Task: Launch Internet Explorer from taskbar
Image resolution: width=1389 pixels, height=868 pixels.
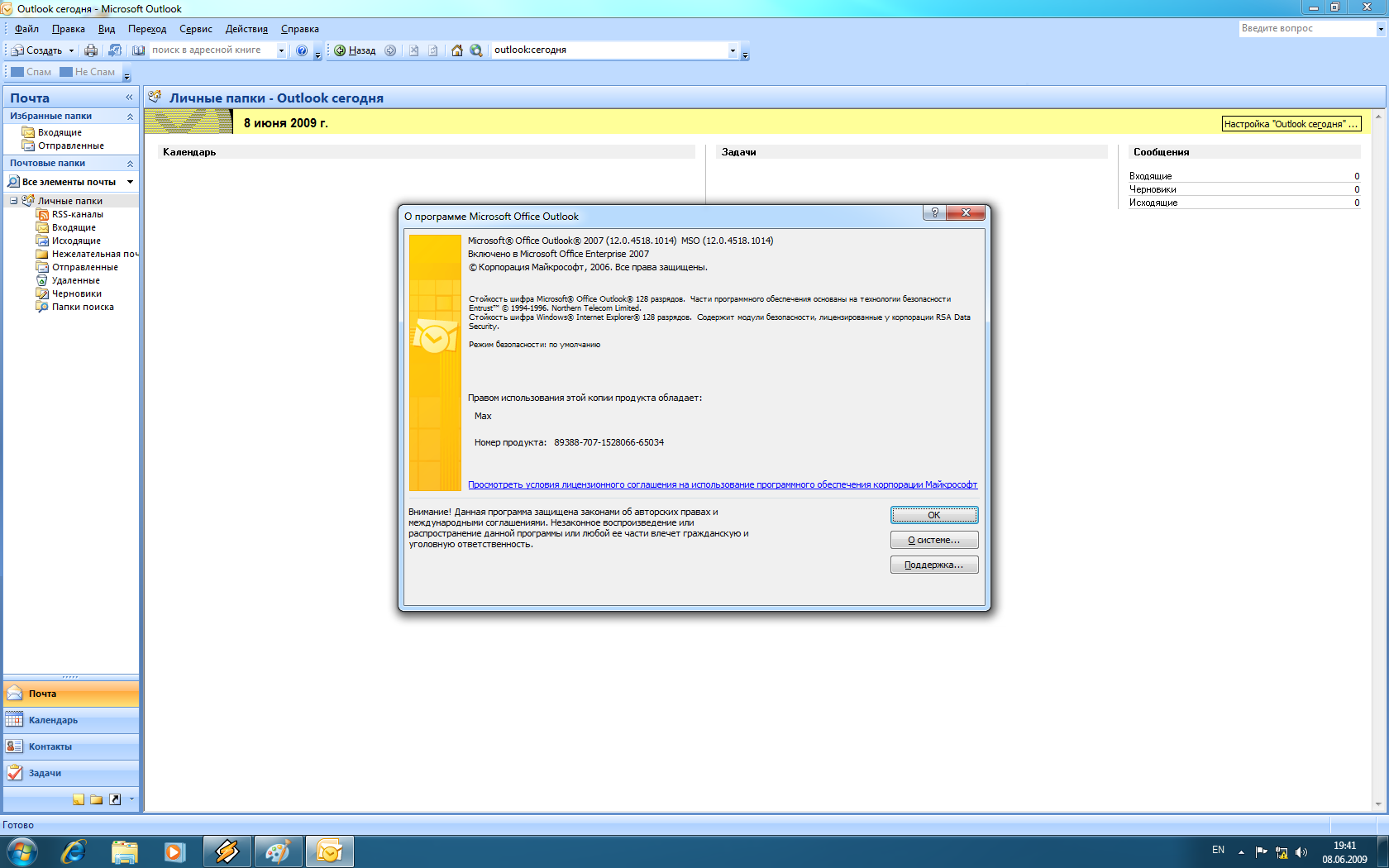Action: 74,851
